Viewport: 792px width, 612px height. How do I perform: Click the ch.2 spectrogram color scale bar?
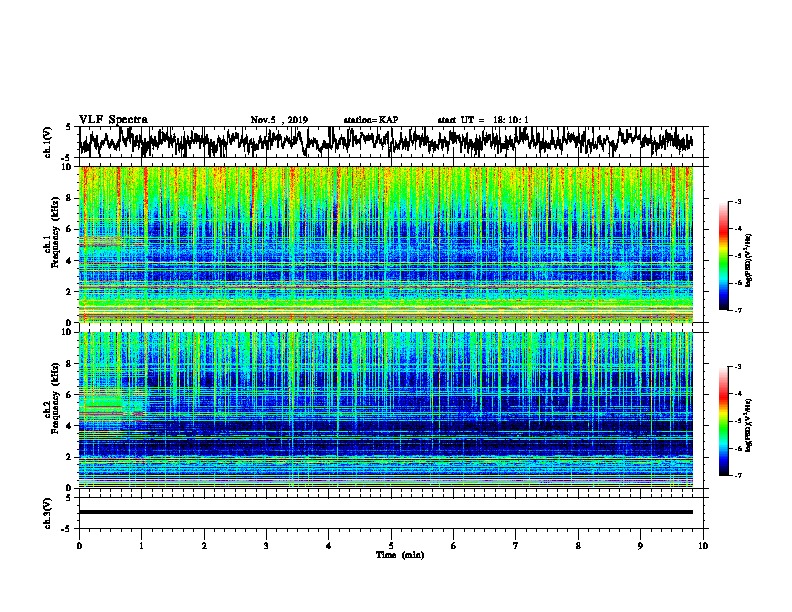(x=723, y=421)
